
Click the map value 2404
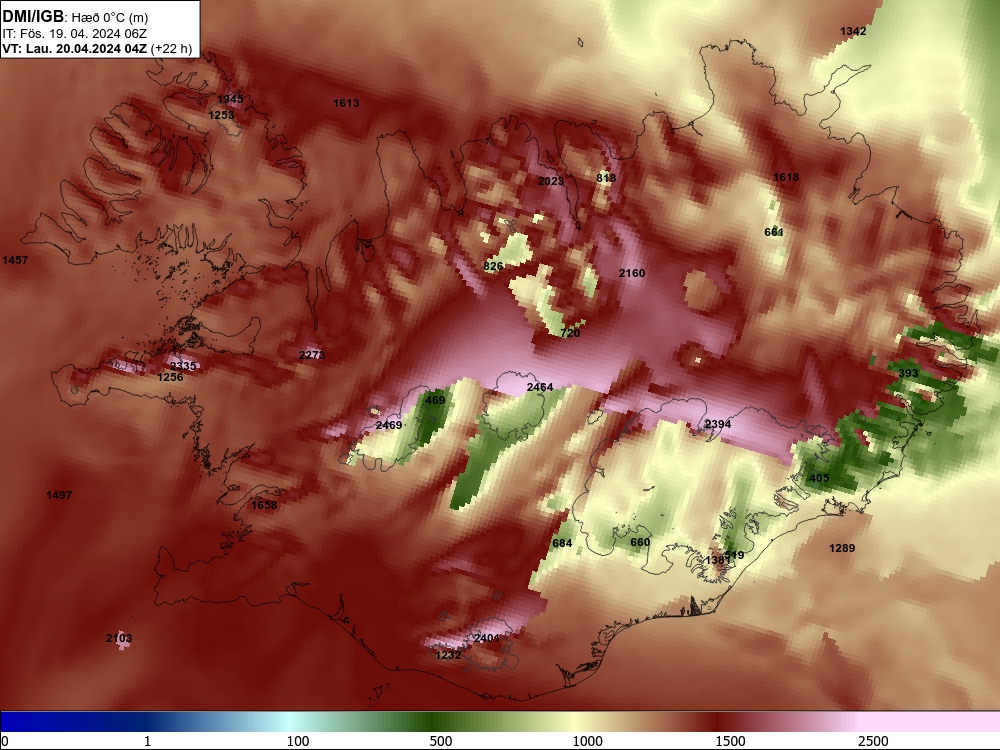pyautogui.click(x=487, y=638)
